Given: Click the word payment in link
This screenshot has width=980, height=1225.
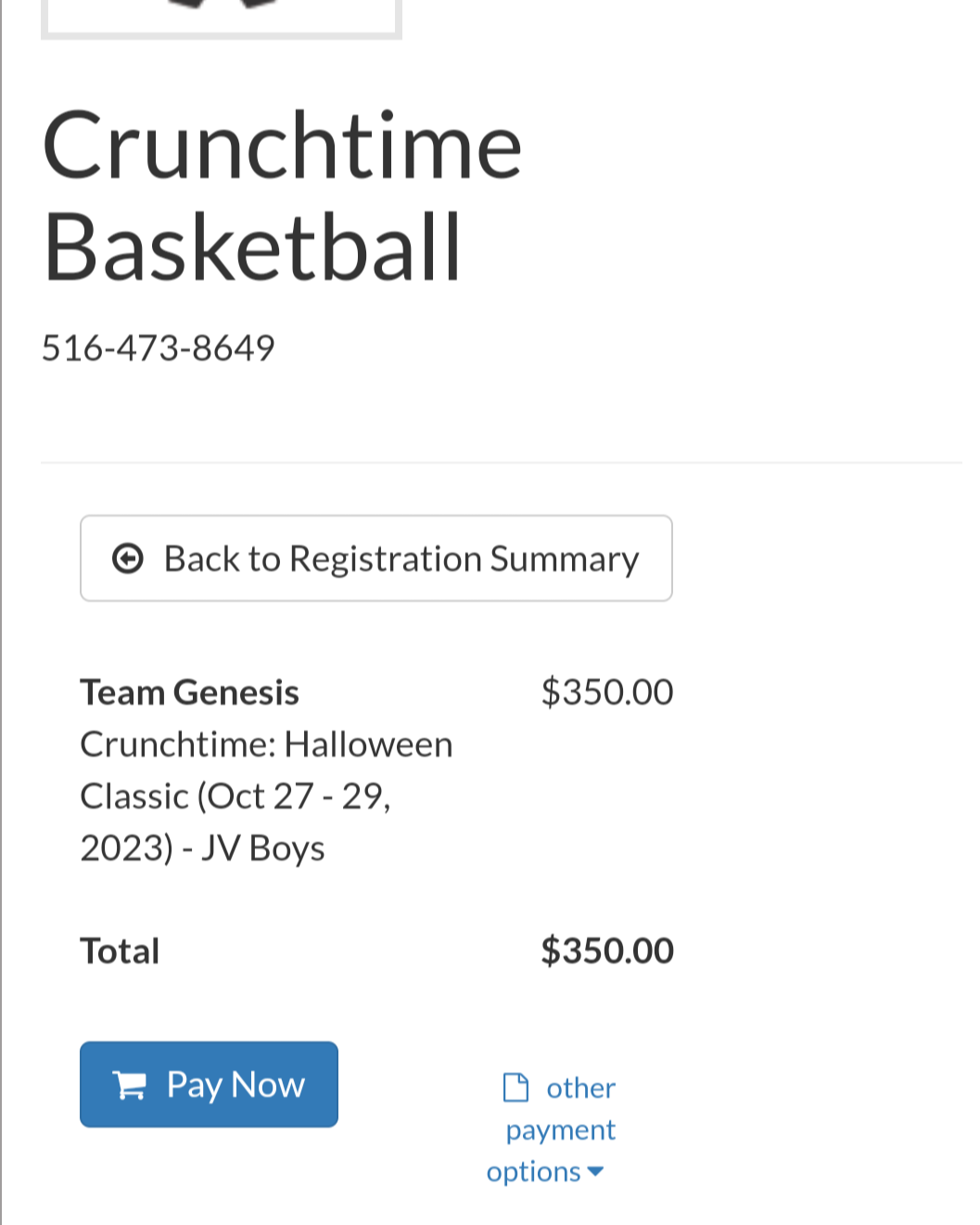Looking at the screenshot, I should [561, 1130].
